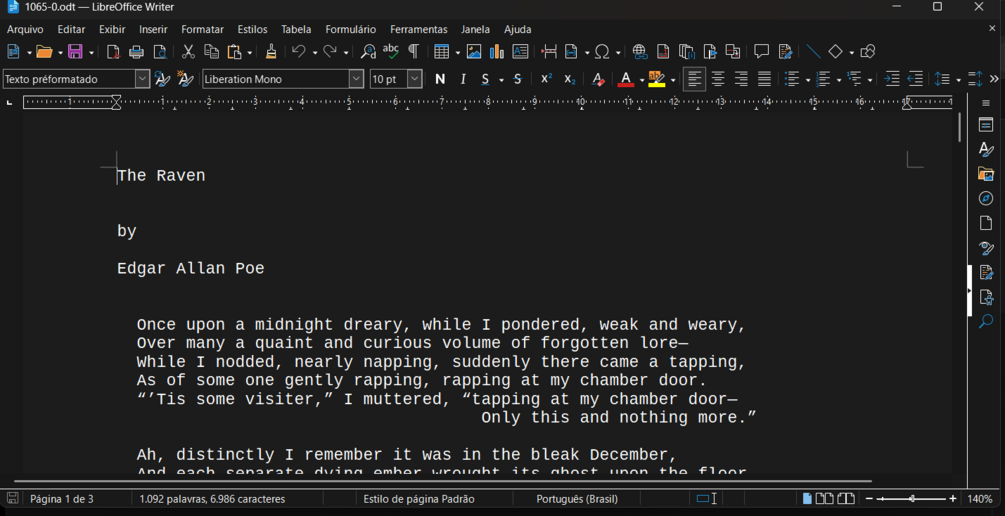Click the Subscript button
1005x516 pixels.
click(x=569, y=79)
